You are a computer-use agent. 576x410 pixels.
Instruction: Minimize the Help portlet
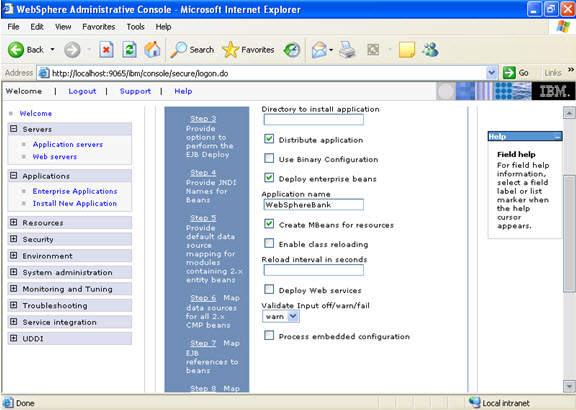[x=558, y=137]
